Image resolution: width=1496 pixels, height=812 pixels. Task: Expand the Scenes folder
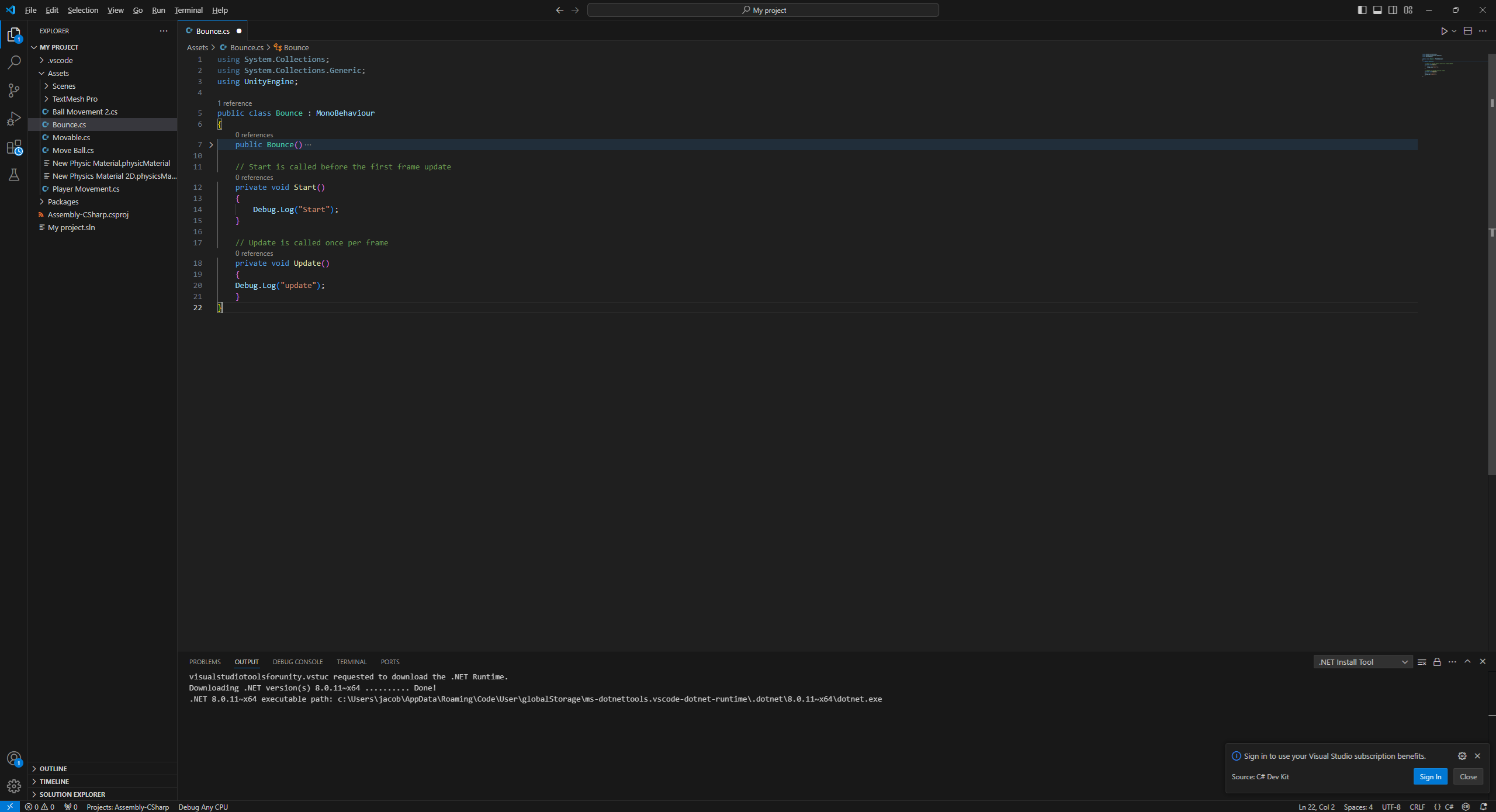point(102,86)
